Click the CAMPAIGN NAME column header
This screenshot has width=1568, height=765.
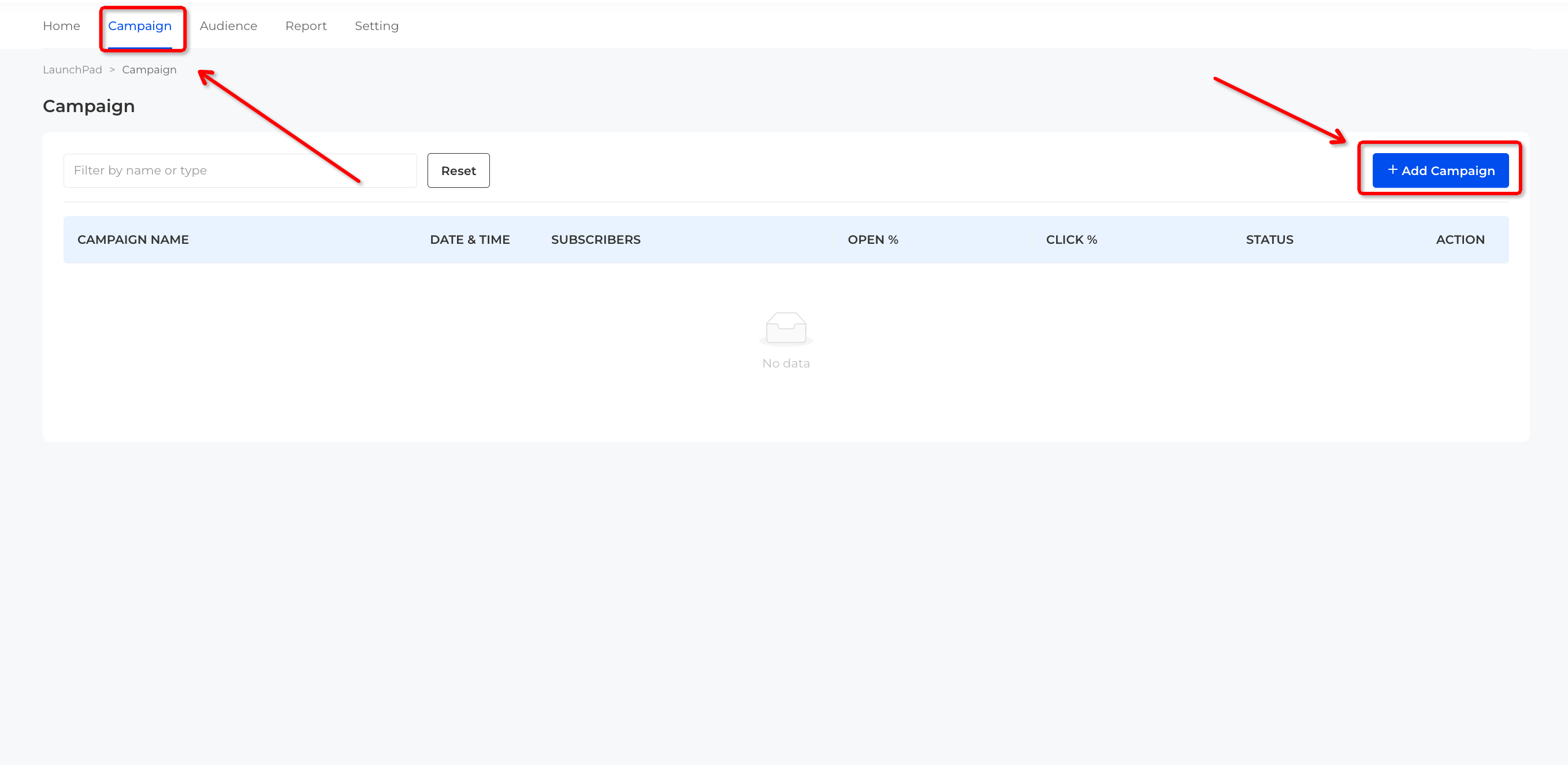[x=133, y=240]
